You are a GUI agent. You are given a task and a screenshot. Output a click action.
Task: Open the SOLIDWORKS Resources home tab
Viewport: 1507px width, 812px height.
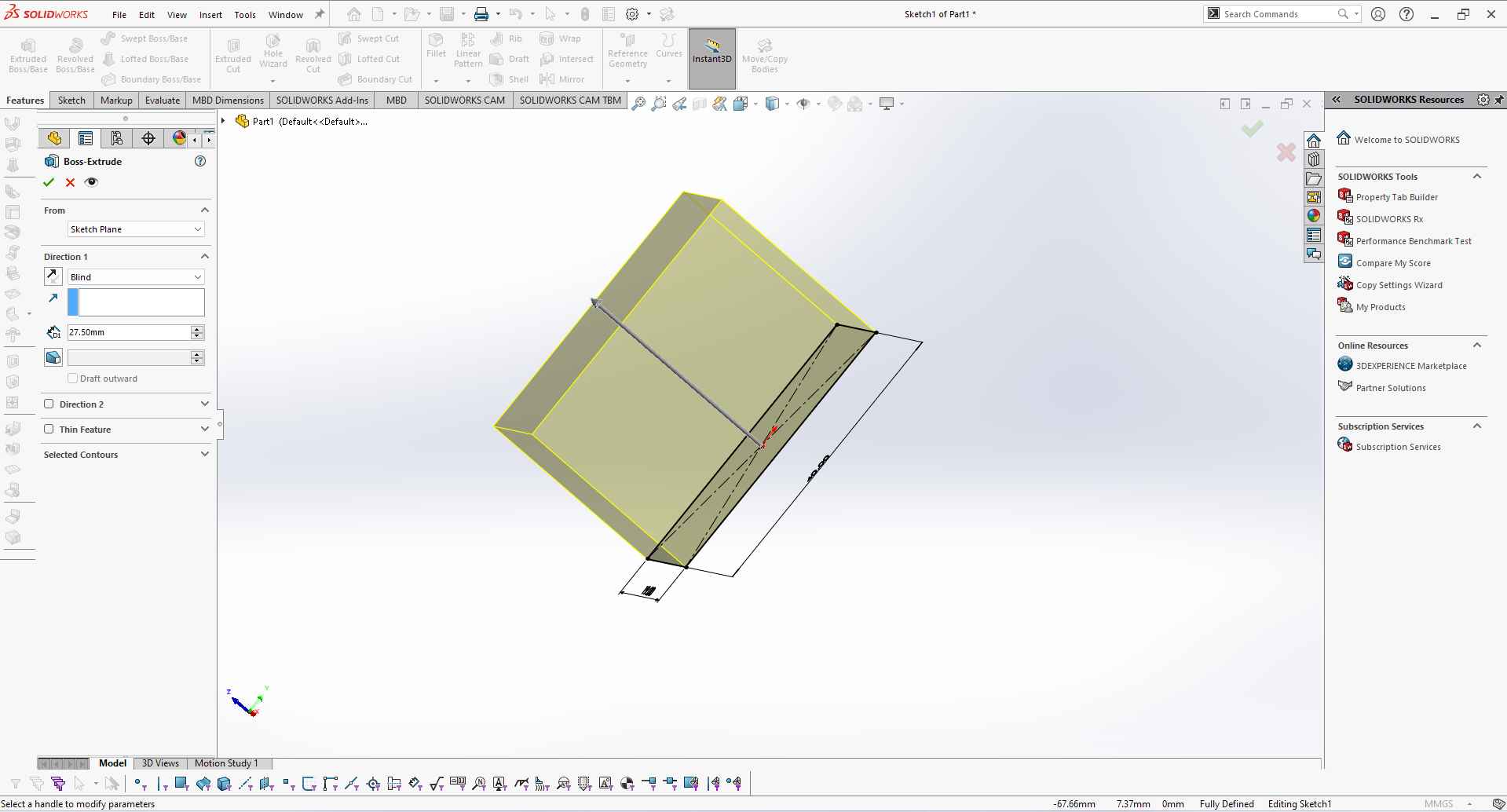[x=1314, y=141]
